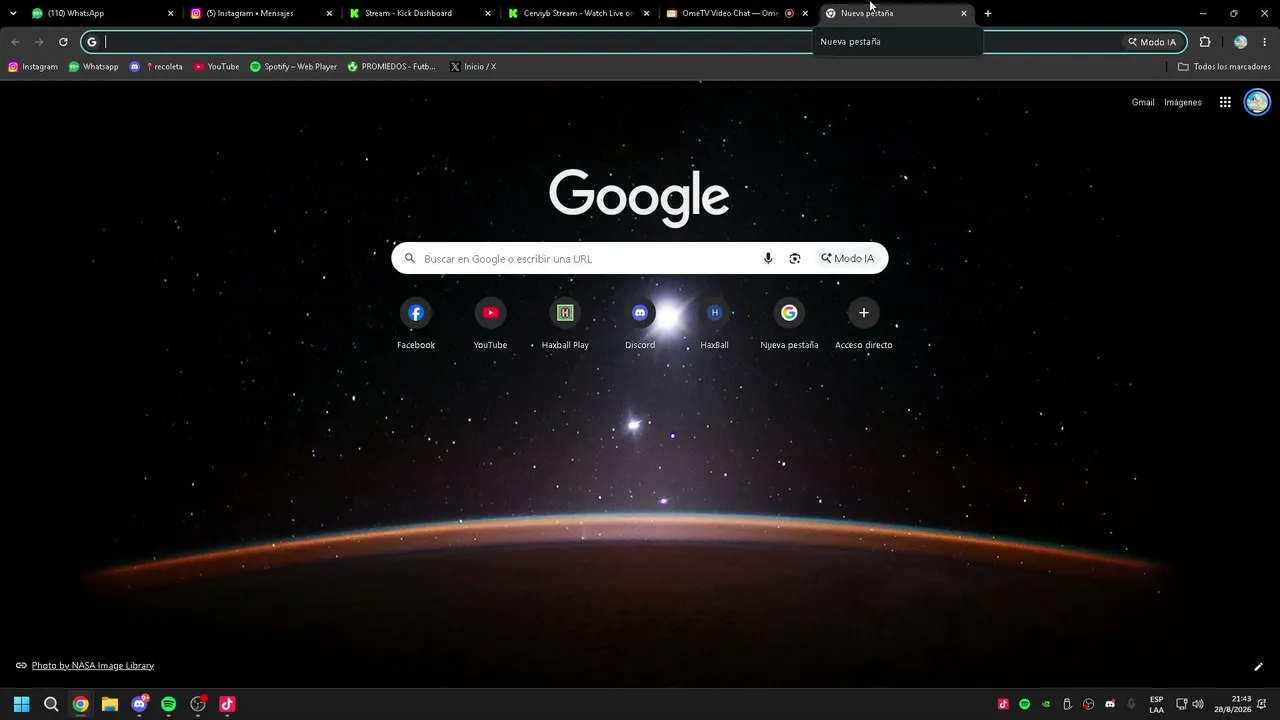Viewport: 1280px width, 720px height.
Task: Open the volume control in the system tray
Action: 1198,704
